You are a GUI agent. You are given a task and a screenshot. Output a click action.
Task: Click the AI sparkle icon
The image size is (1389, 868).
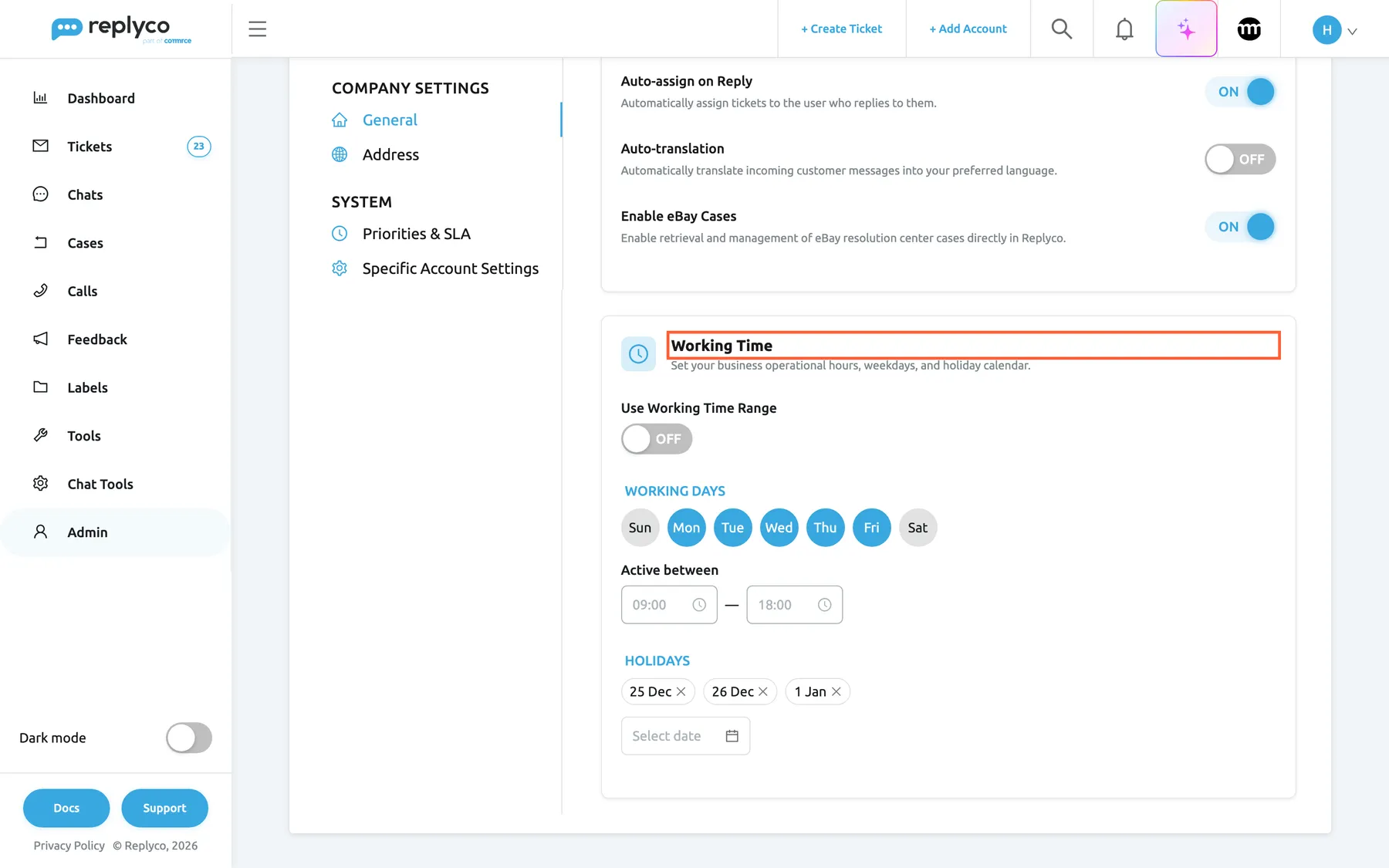tap(1186, 29)
